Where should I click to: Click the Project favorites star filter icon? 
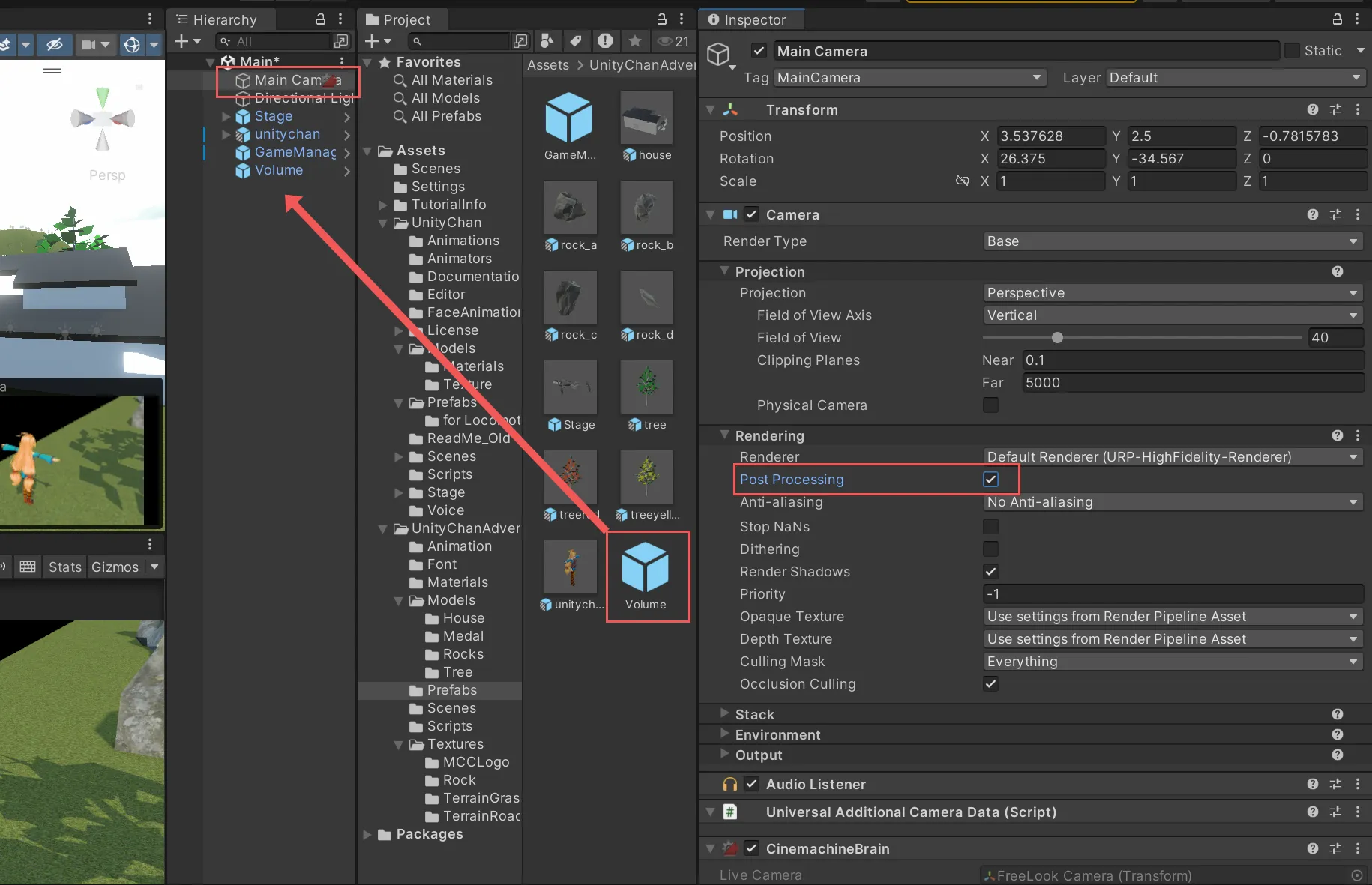click(635, 41)
